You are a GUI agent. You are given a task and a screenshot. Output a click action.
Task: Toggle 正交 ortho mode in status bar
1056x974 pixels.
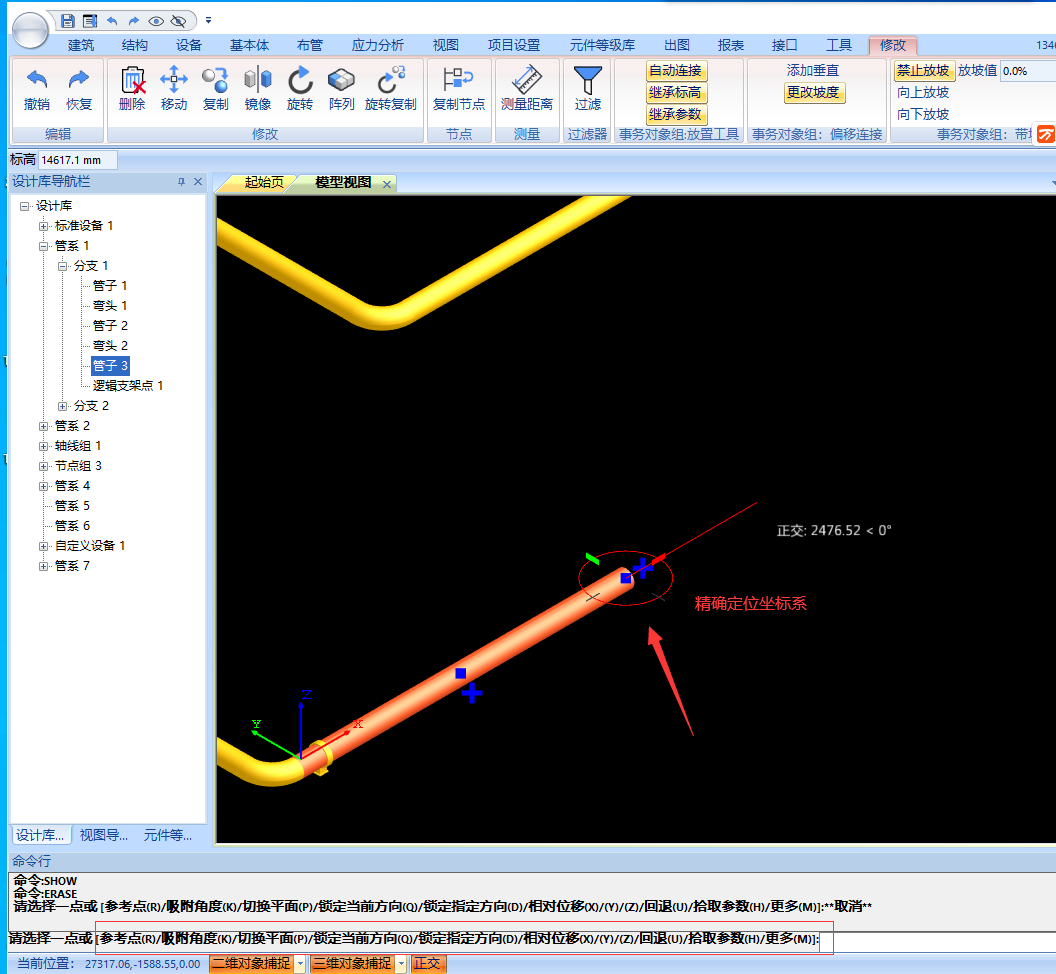pos(428,964)
